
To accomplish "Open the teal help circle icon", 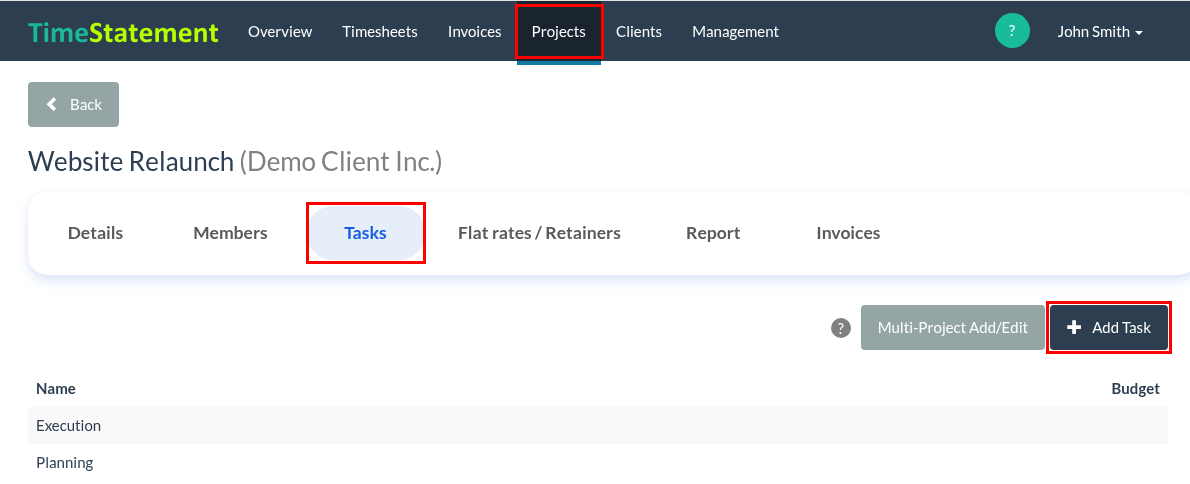I will (1012, 31).
